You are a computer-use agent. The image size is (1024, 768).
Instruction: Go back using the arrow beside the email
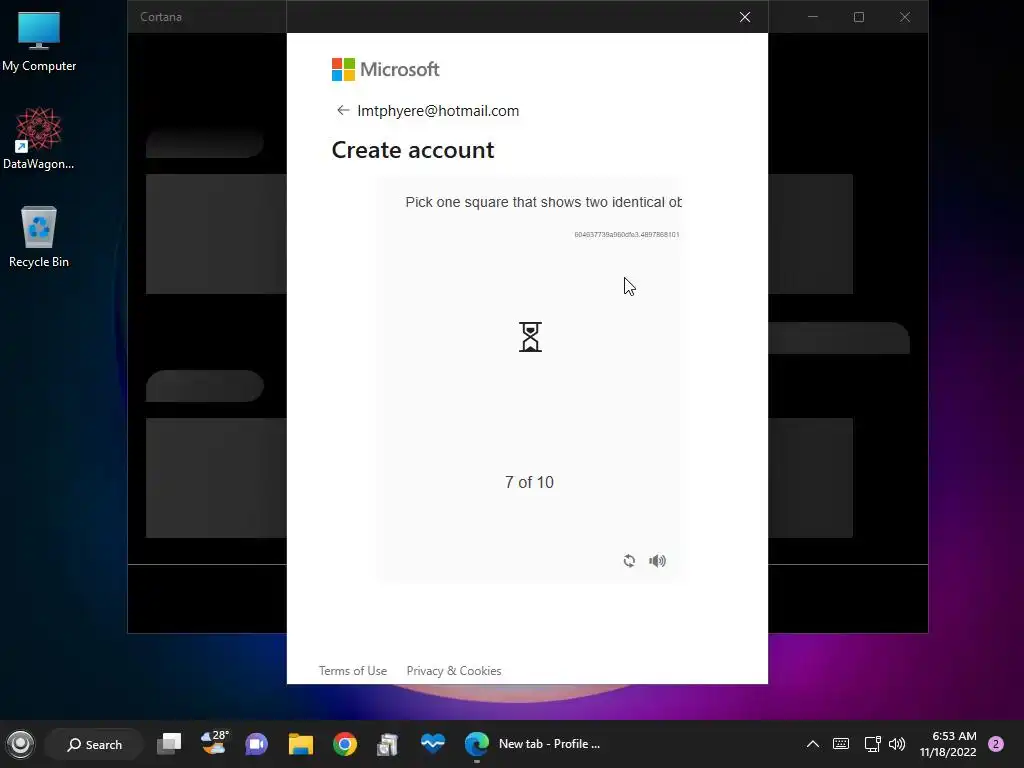(343, 110)
